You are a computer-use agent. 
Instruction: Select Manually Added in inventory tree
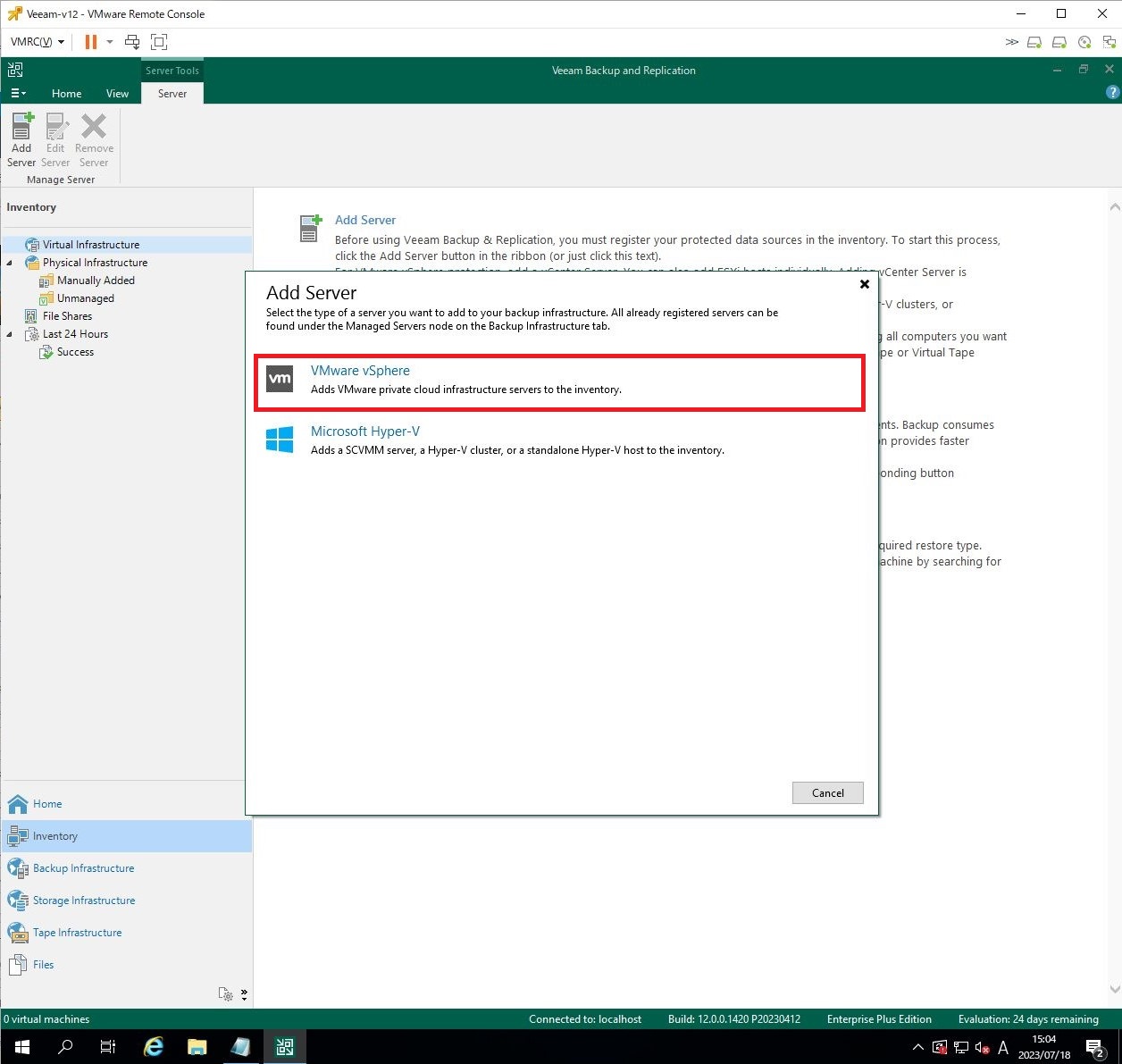point(96,281)
